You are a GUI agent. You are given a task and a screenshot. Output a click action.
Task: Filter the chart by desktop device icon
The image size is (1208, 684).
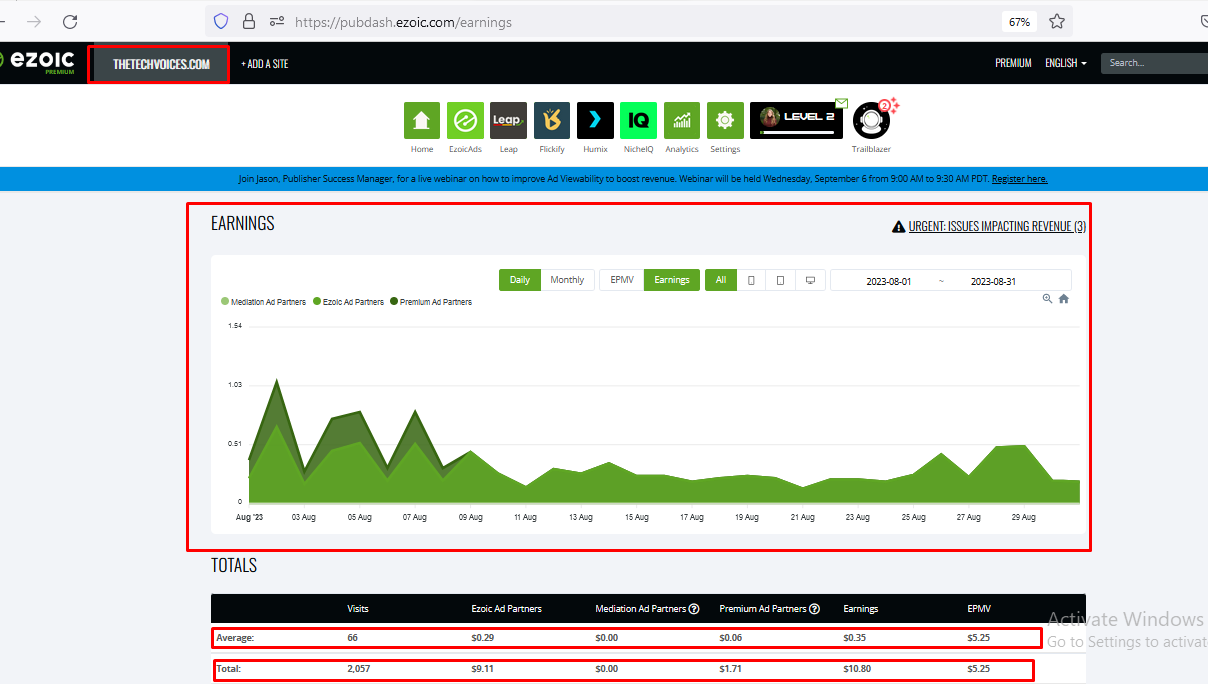810,280
